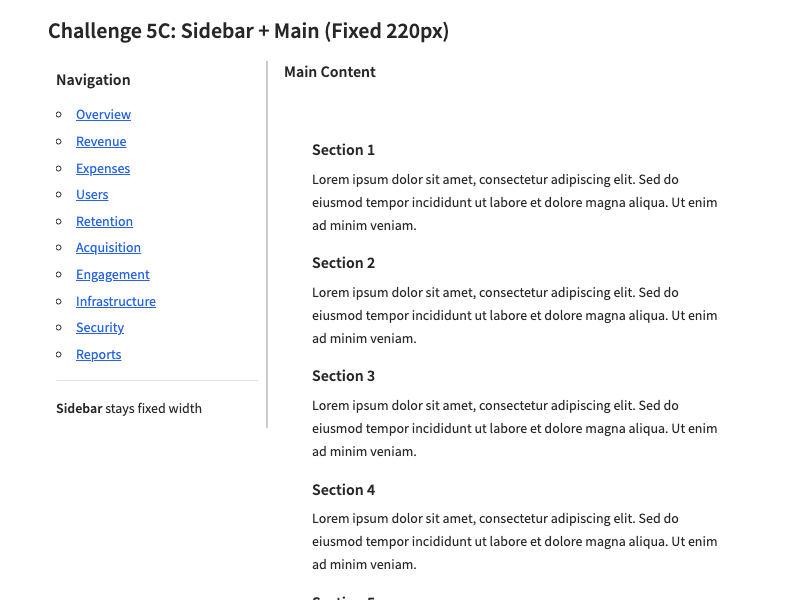
Task: Click the Main Content heading
Action: [x=330, y=72]
